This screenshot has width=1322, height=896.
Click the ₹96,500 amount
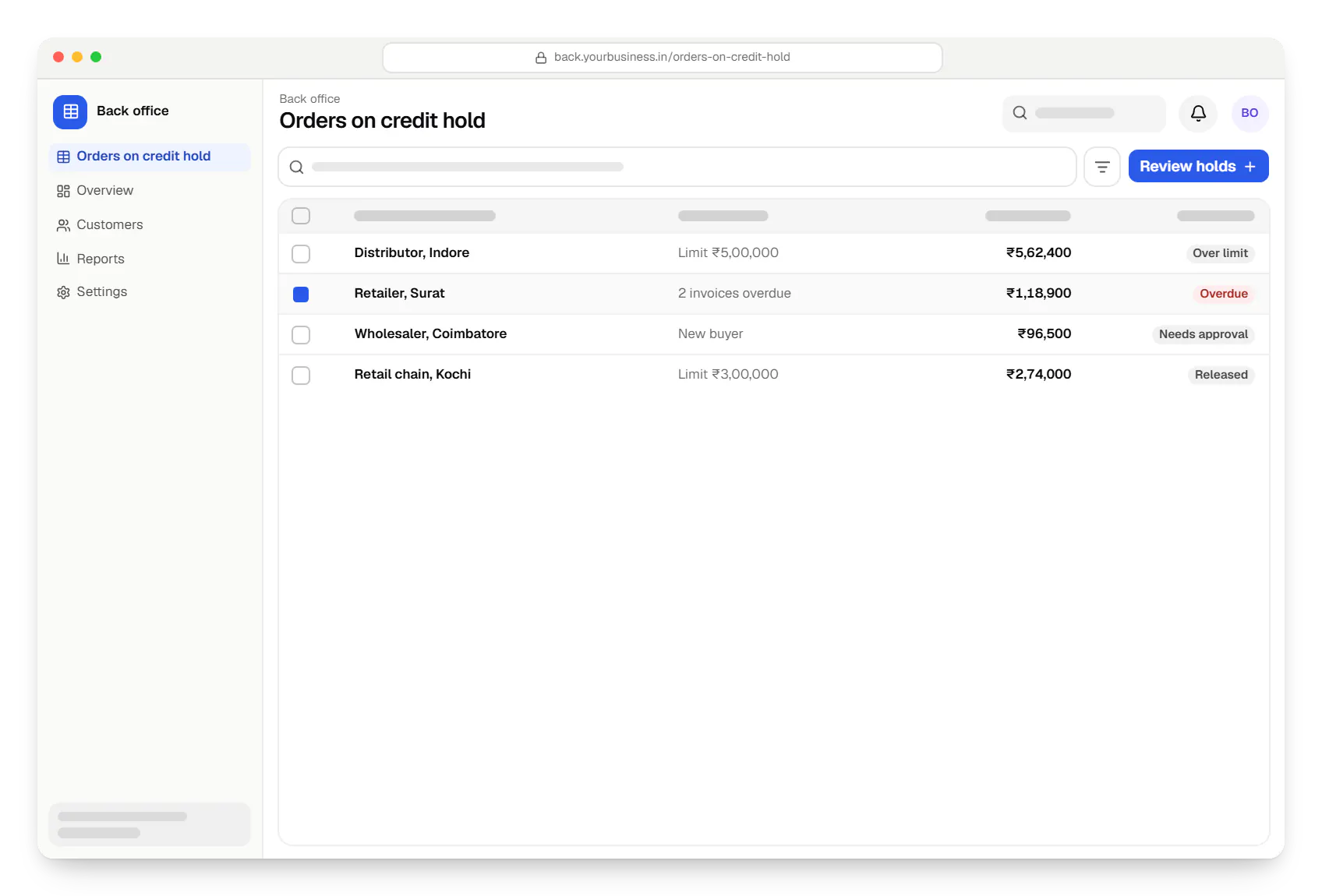(x=1045, y=333)
